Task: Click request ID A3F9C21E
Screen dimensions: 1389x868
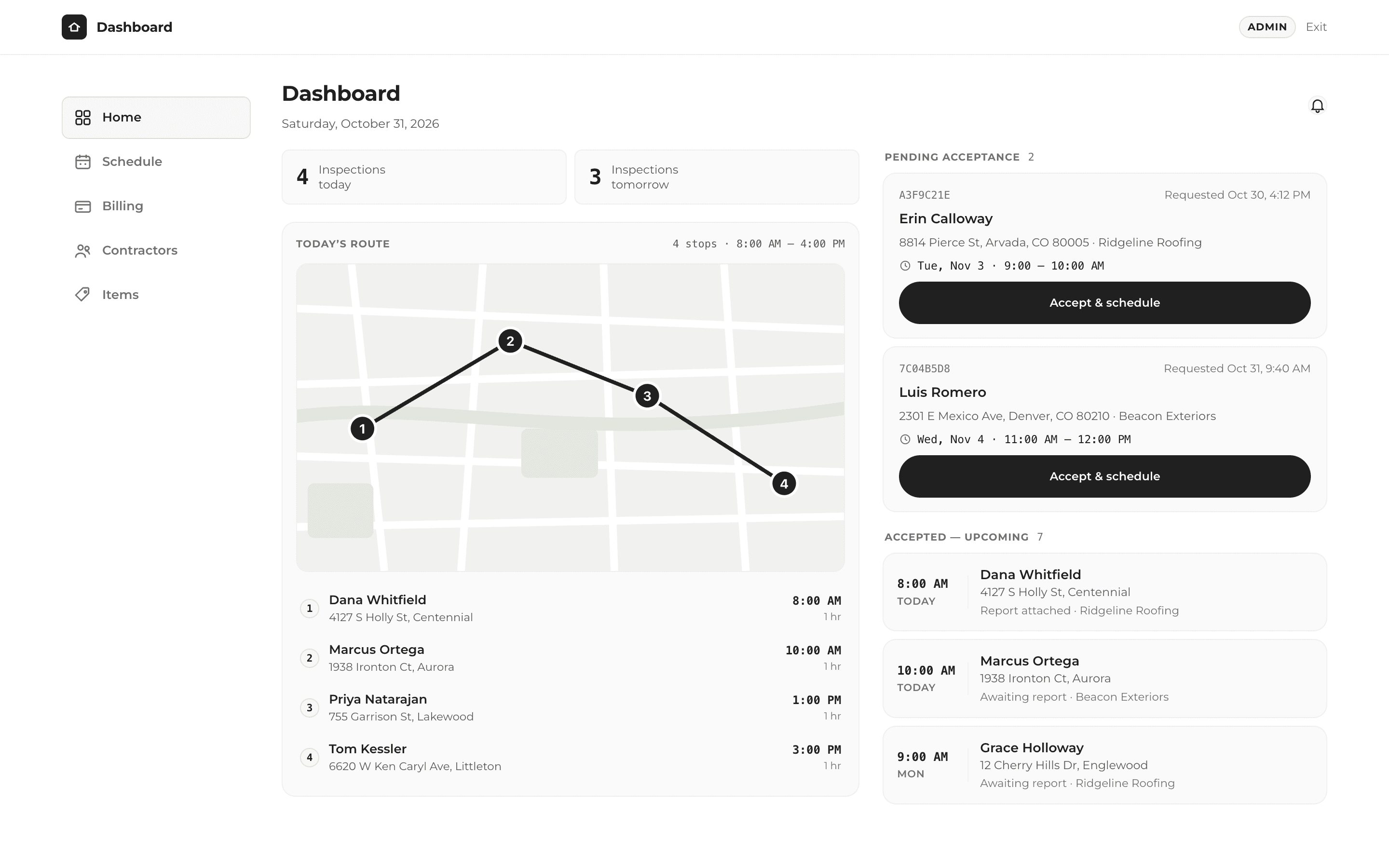Action: [924, 195]
